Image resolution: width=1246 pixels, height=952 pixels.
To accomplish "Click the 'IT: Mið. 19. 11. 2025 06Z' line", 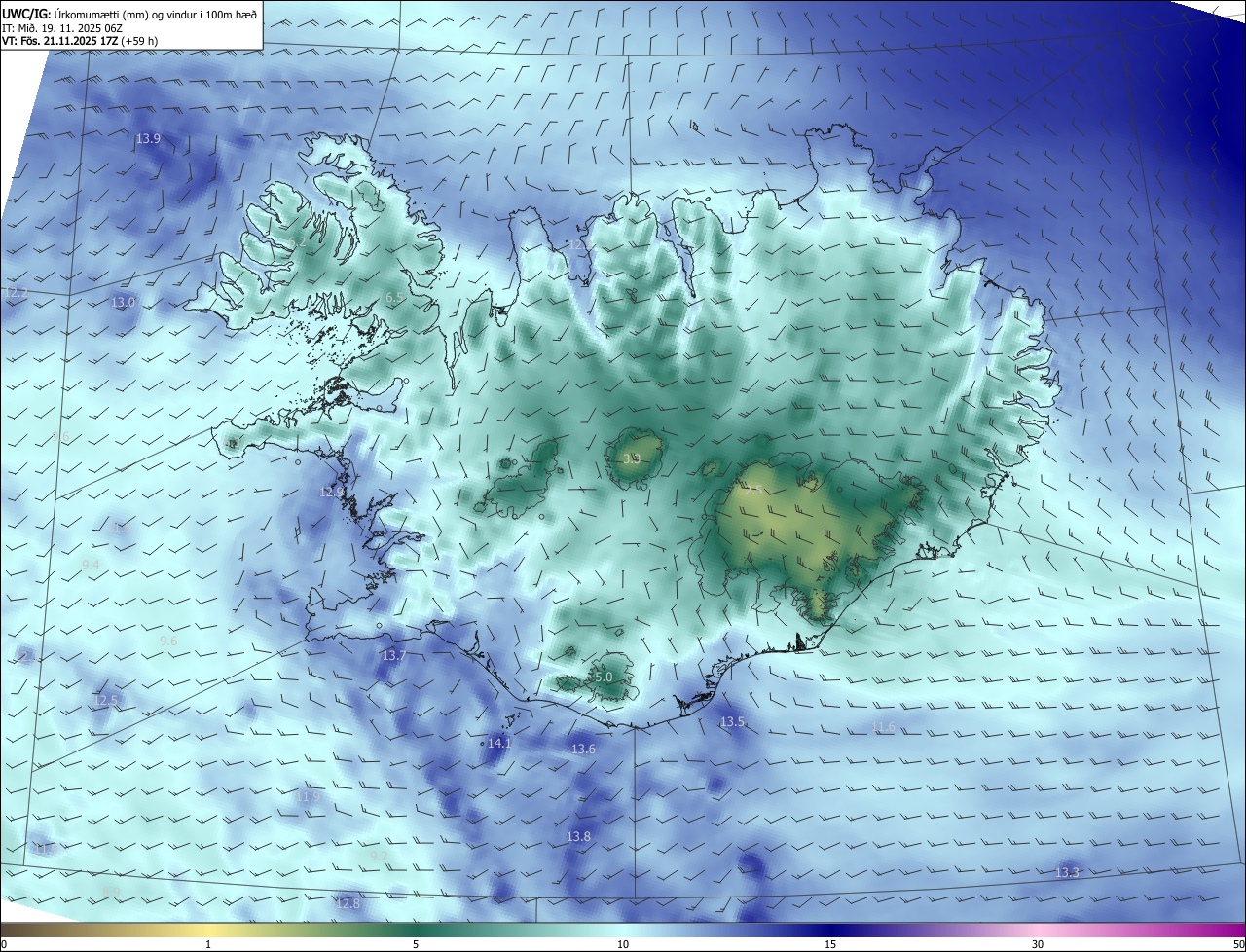I will (62, 28).
